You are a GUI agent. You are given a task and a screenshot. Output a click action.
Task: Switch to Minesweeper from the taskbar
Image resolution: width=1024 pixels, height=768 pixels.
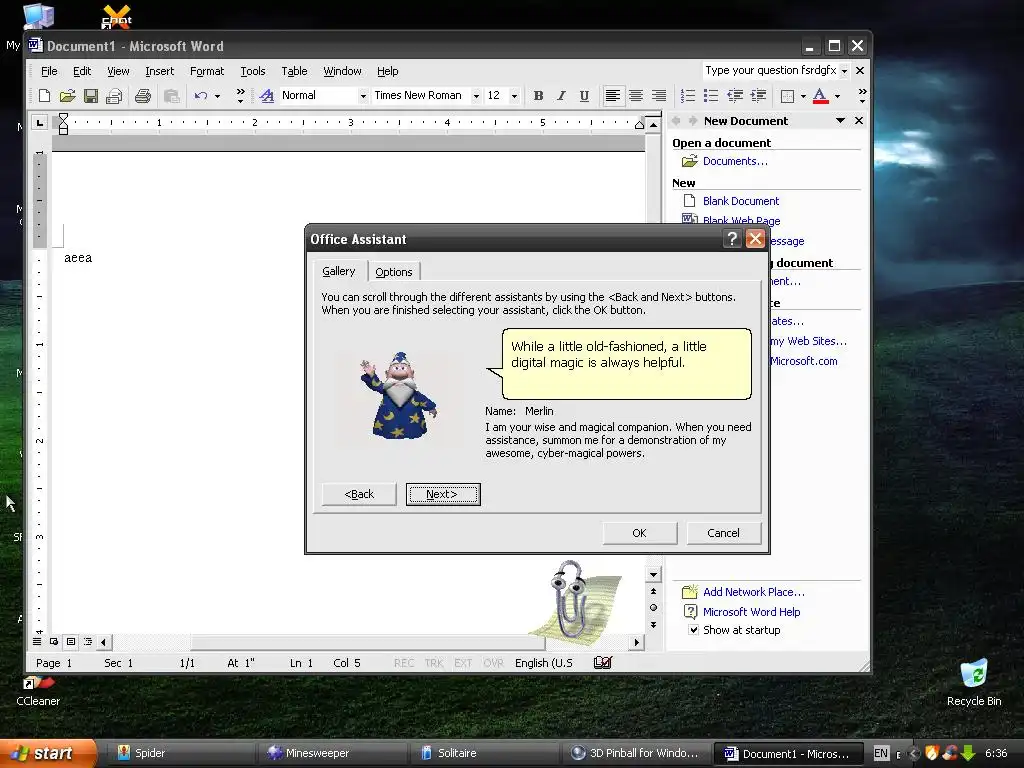coord(333,753)
